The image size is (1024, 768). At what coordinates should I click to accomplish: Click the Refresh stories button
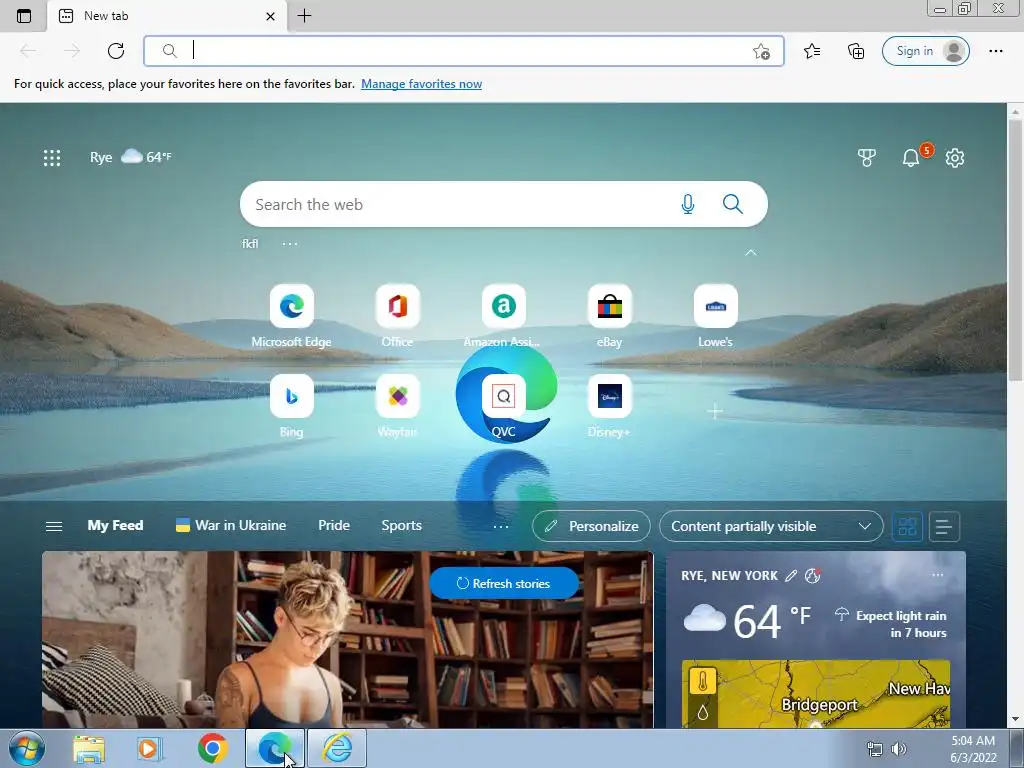(x=504, y=583)
